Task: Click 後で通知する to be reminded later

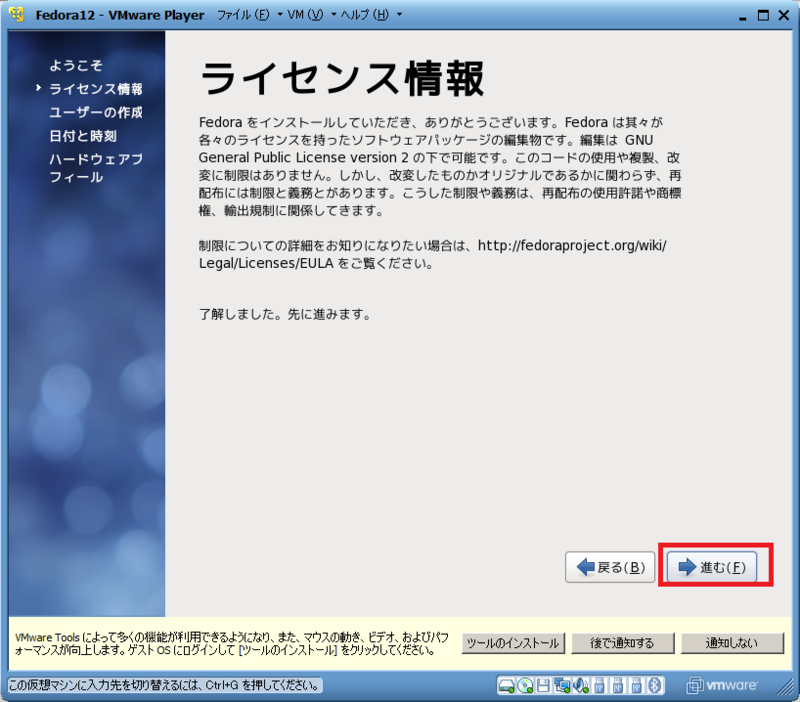Action: pos(622,643)
